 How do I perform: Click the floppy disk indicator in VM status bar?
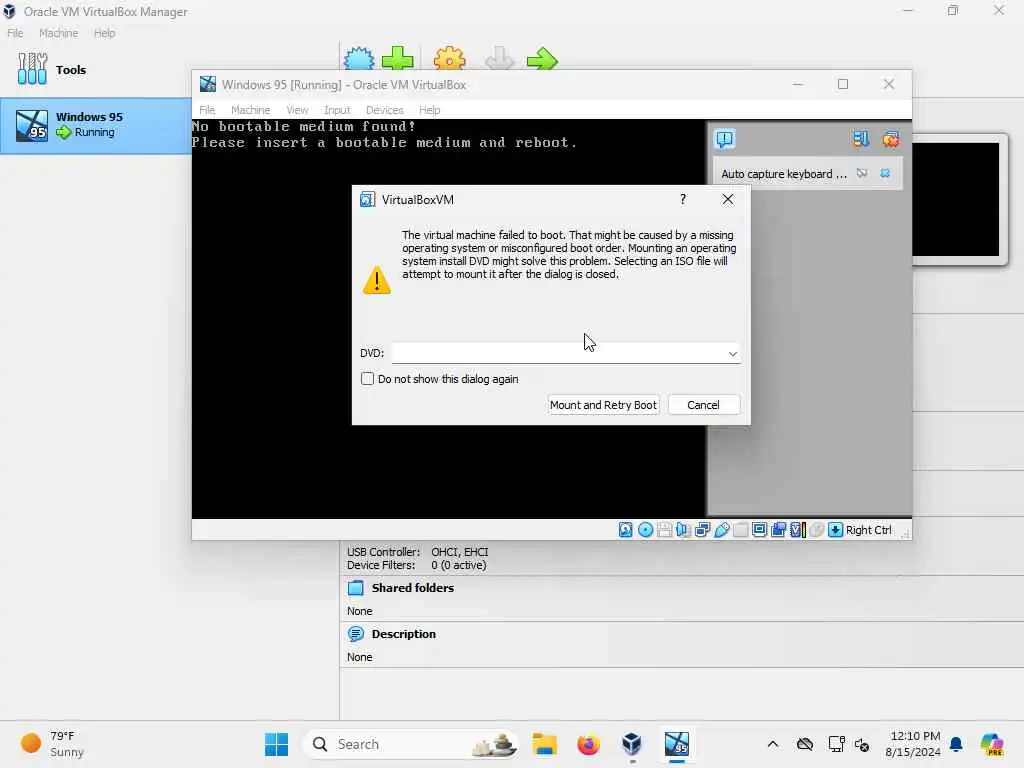click(x=664, y=530)
